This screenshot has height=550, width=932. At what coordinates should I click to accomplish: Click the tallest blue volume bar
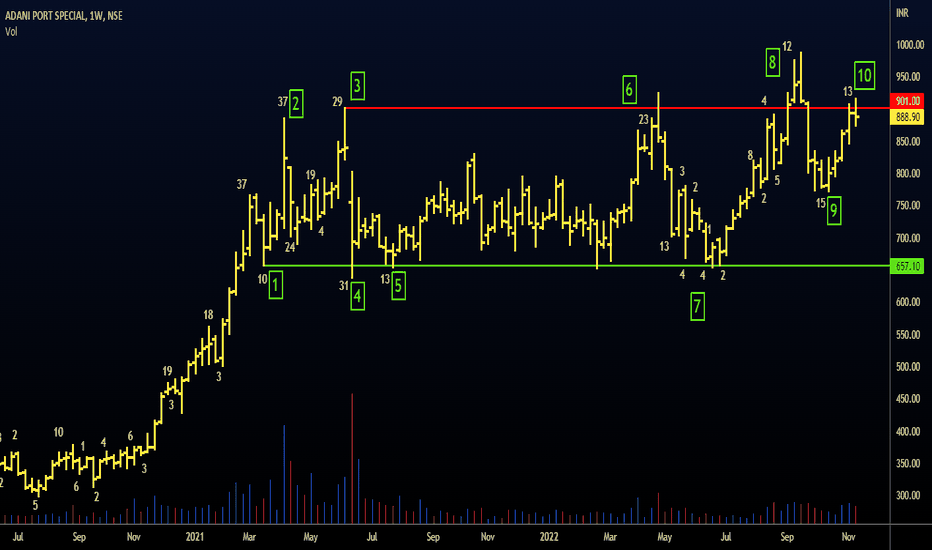pyautogui.click(x=284, y=474)
